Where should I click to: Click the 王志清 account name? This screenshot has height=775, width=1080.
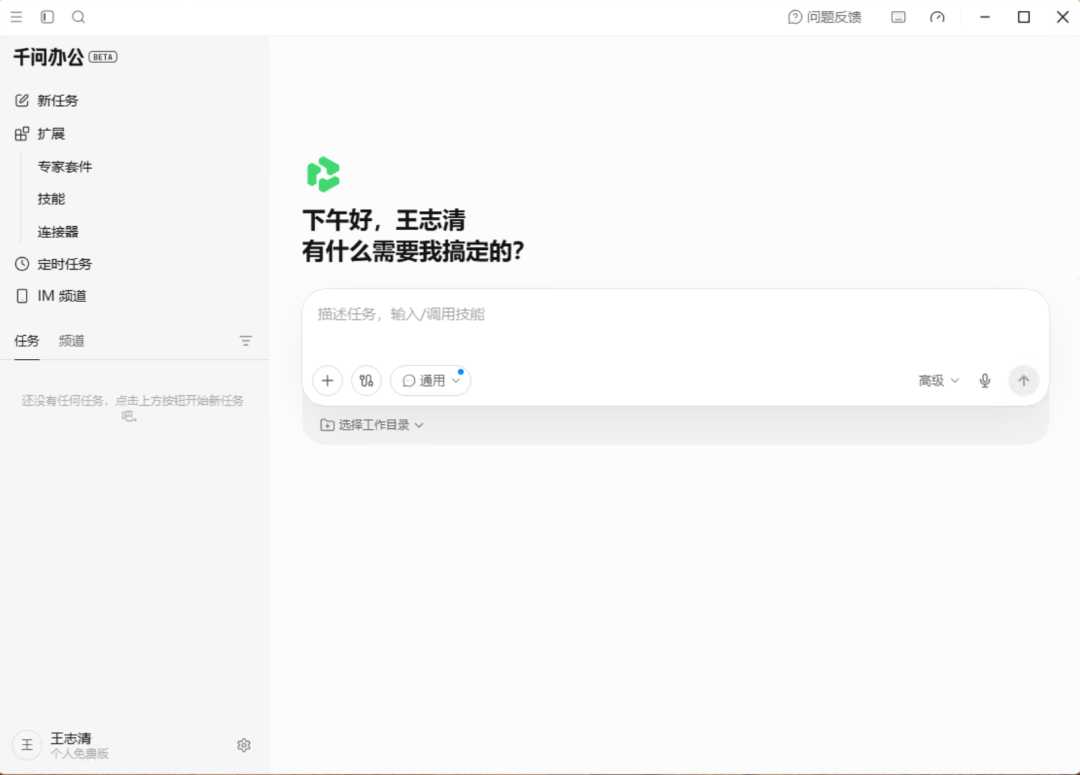click(x=70, y=738)
